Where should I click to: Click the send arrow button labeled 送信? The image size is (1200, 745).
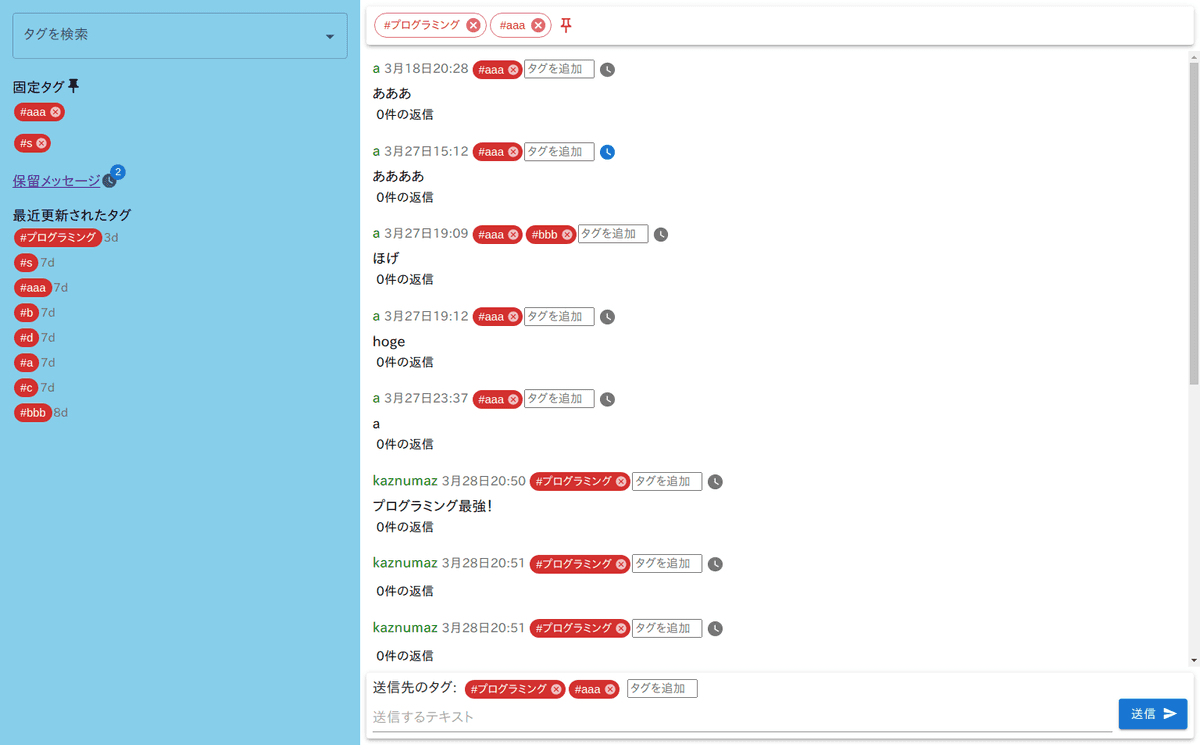tap(1152, 714)
